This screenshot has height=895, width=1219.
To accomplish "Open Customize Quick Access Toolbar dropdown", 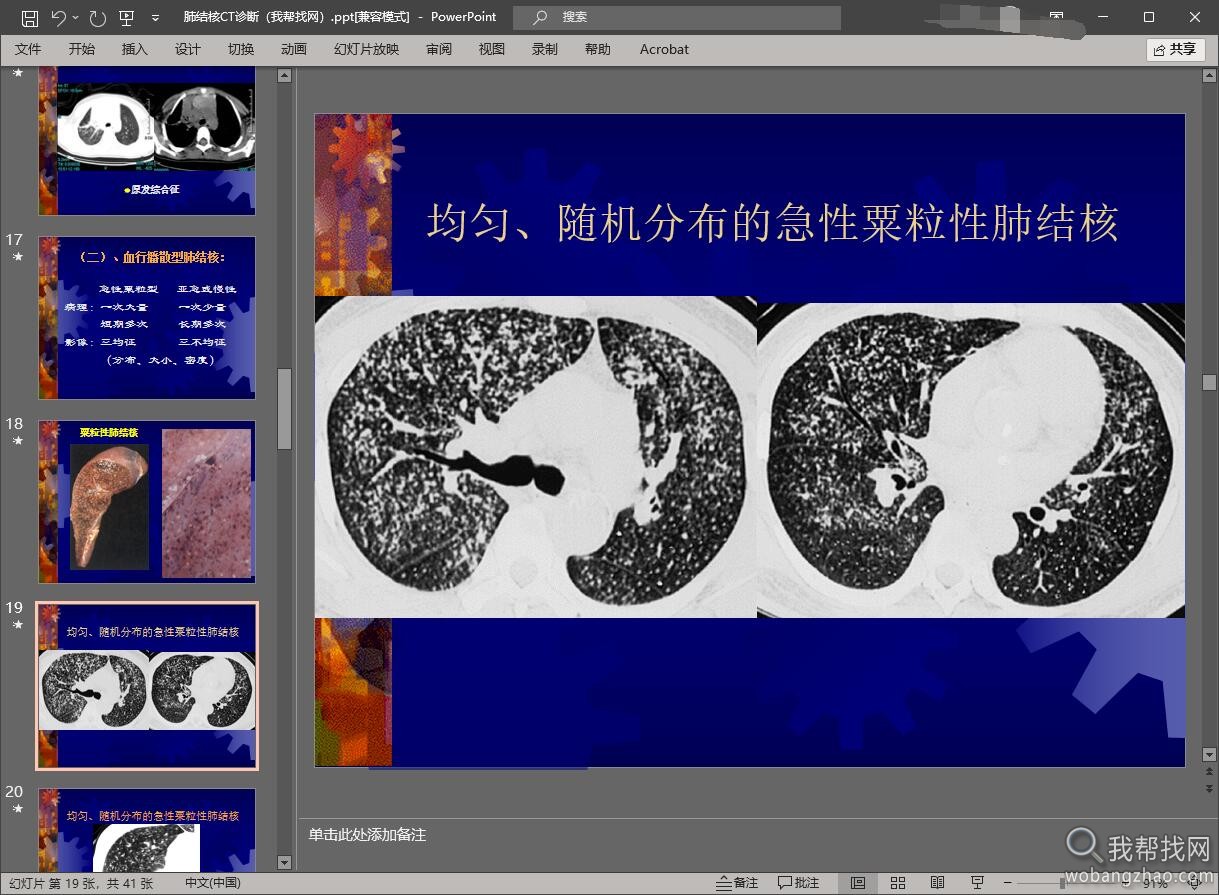I will coord(155,18).
